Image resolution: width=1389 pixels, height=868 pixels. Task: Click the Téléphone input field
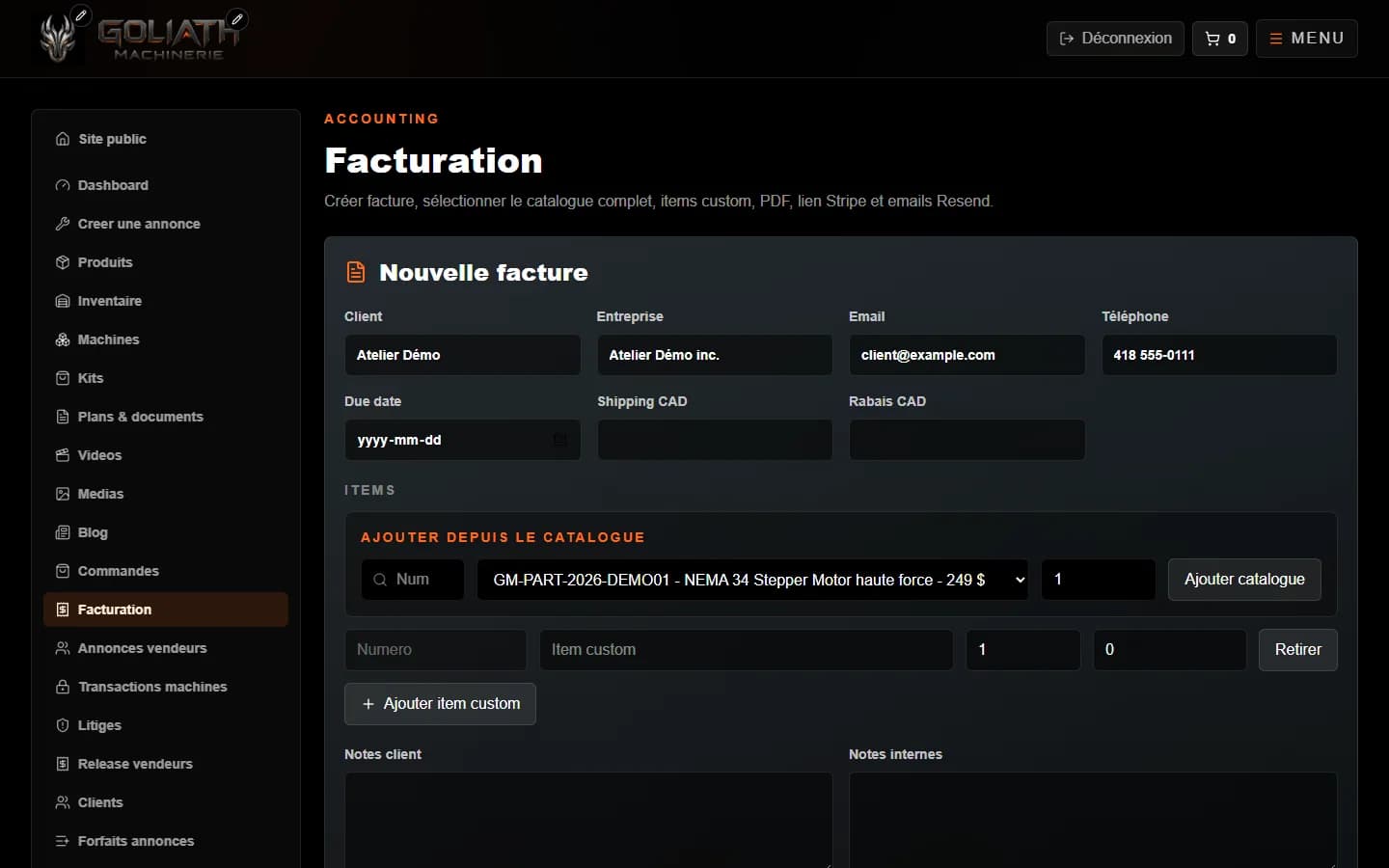[1219, 355]
